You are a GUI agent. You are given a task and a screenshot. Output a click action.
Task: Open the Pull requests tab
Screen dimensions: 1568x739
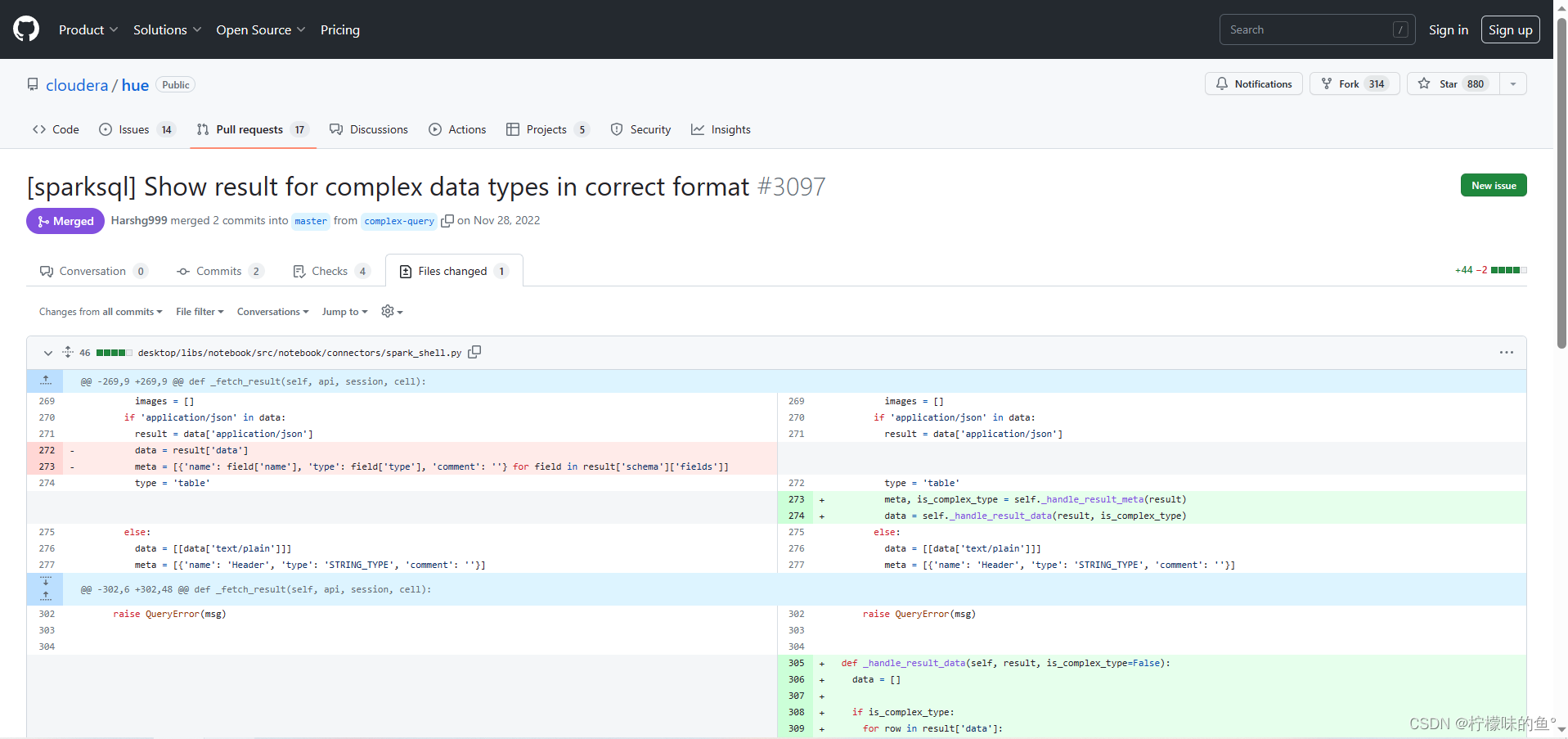click(253, 129)
